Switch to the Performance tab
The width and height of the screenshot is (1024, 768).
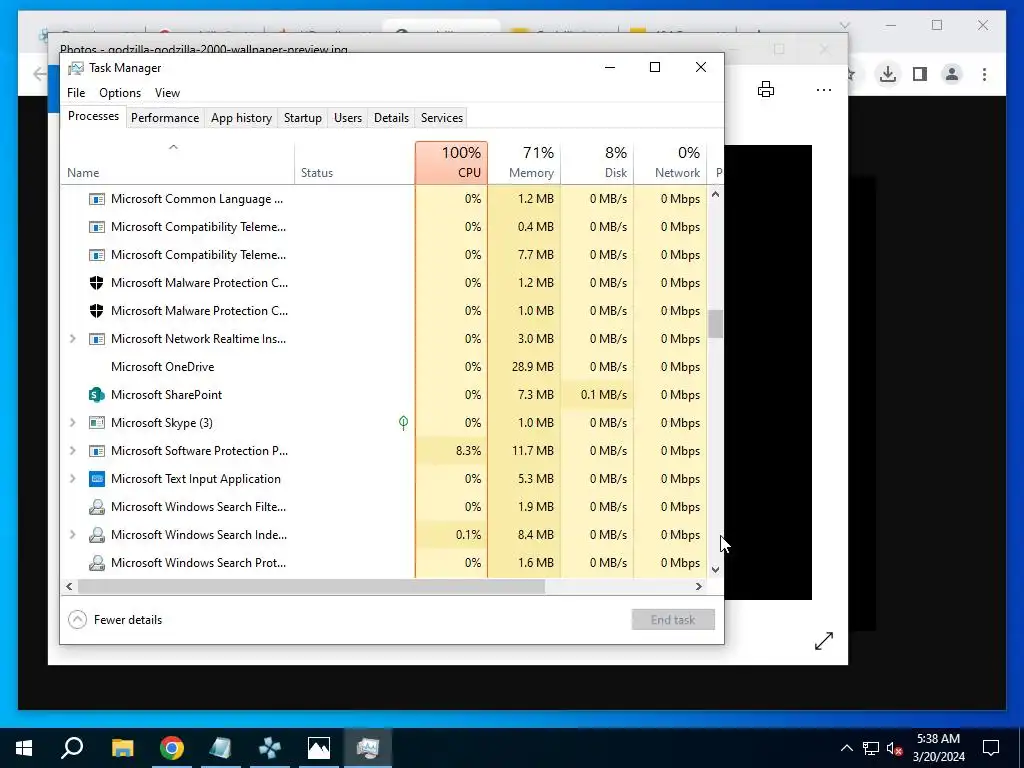tap(165, 118)
